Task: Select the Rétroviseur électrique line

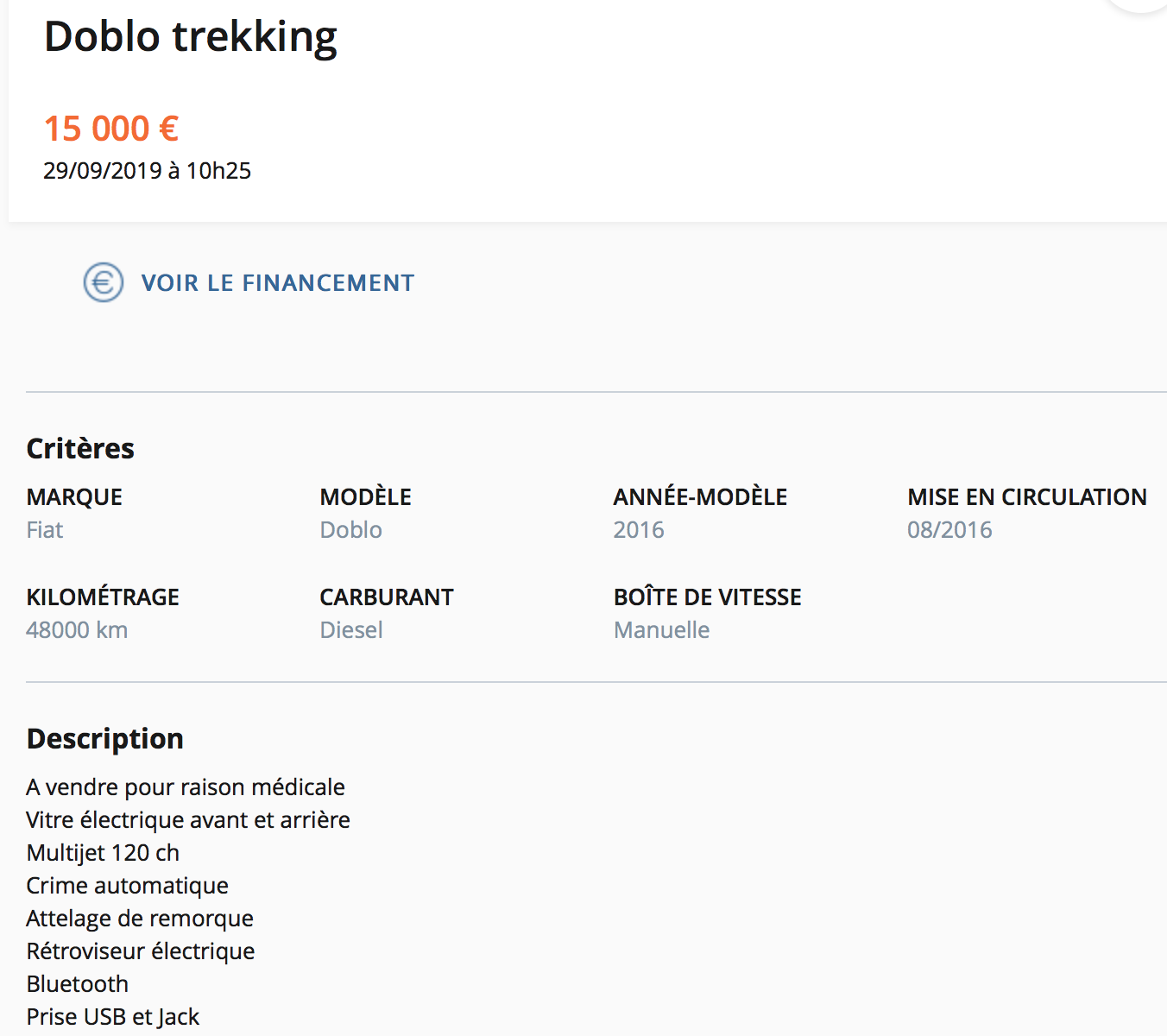Action: (141, 951)
